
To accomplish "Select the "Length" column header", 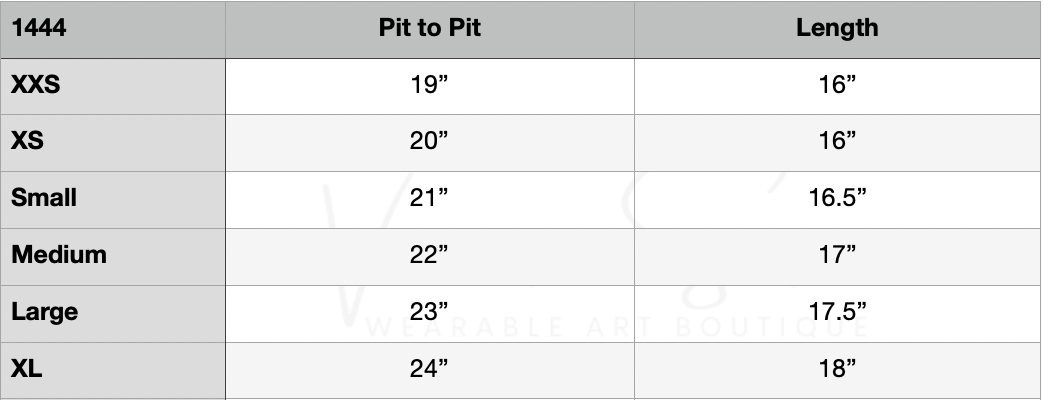I will click(837, 28).
